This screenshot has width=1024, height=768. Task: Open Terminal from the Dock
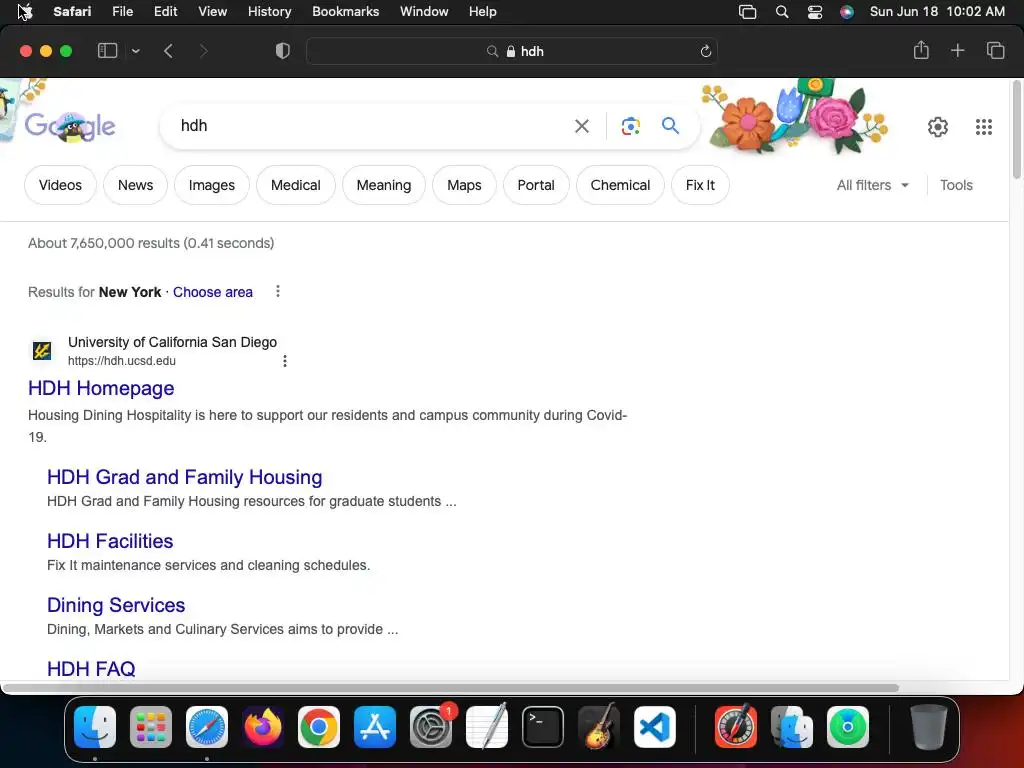pos(543,727)
